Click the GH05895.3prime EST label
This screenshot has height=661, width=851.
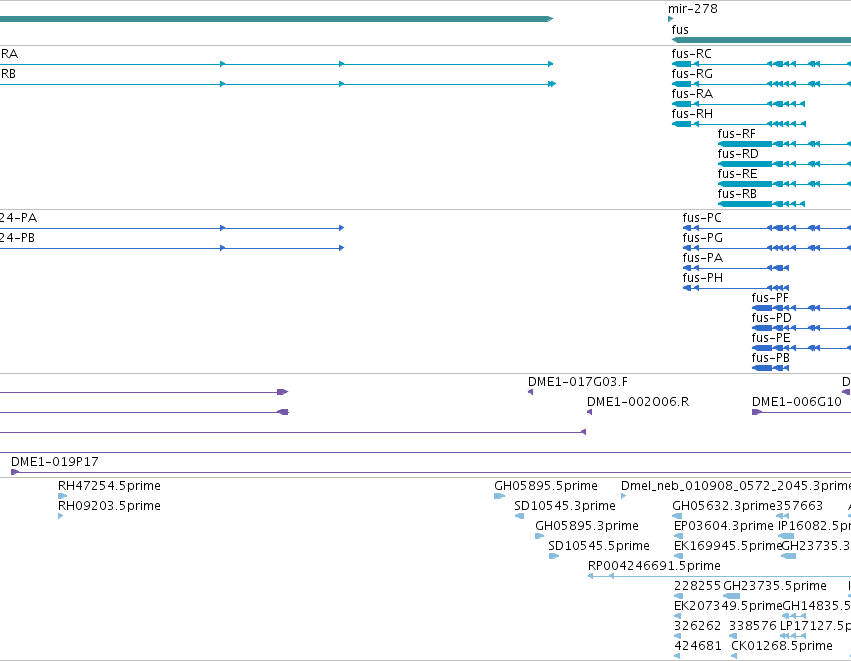click(587, 526)
